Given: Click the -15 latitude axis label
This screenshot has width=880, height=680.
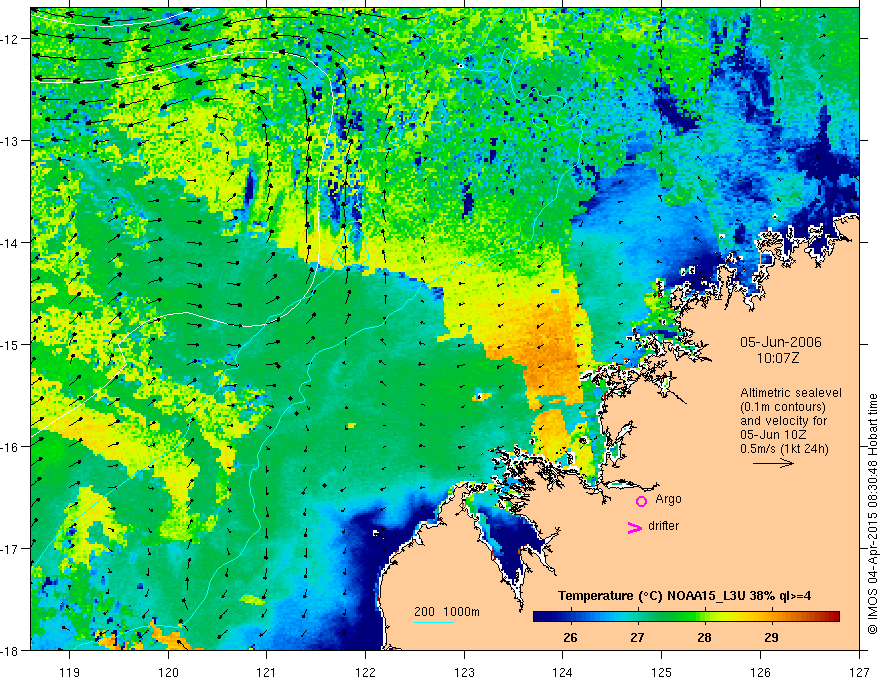Looking at the screenshot, I should (11, 344).
